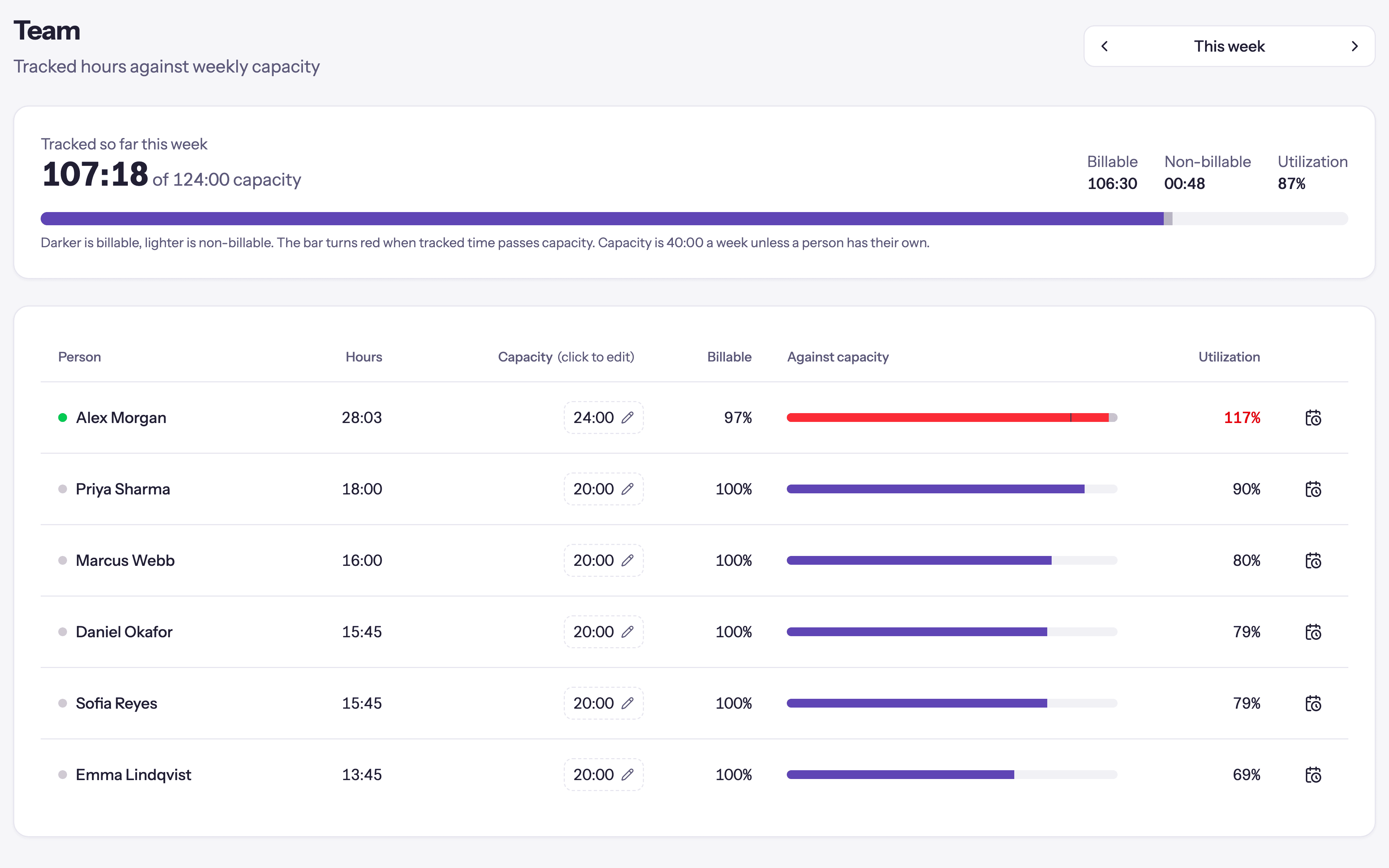Click Emma Lindqvist's 69% utilization value

pyautogui.click(x=1247, y=775)
